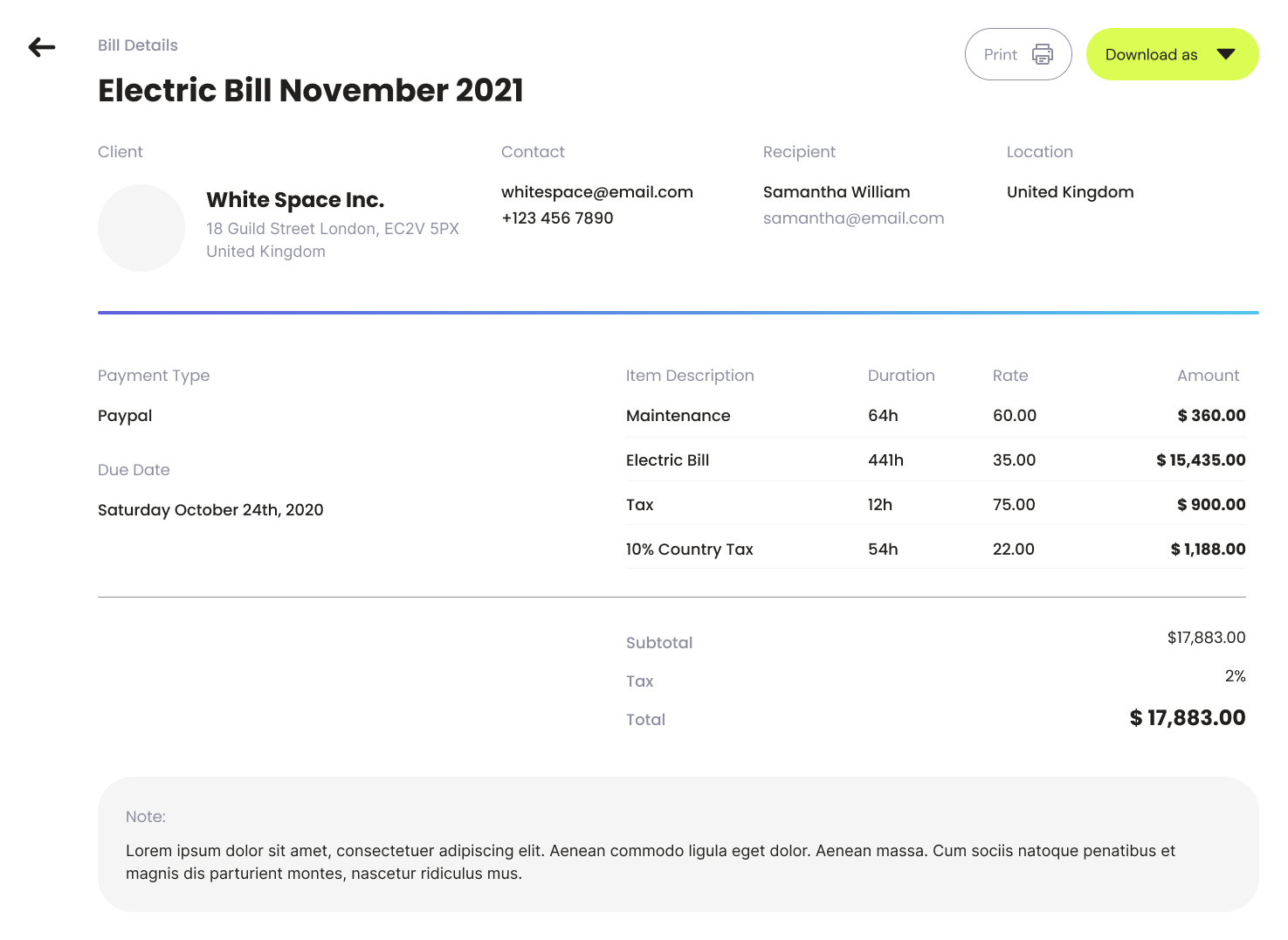Click the Amount column header
Screen dimensions: 1288x940
(x=1208, y=376)
